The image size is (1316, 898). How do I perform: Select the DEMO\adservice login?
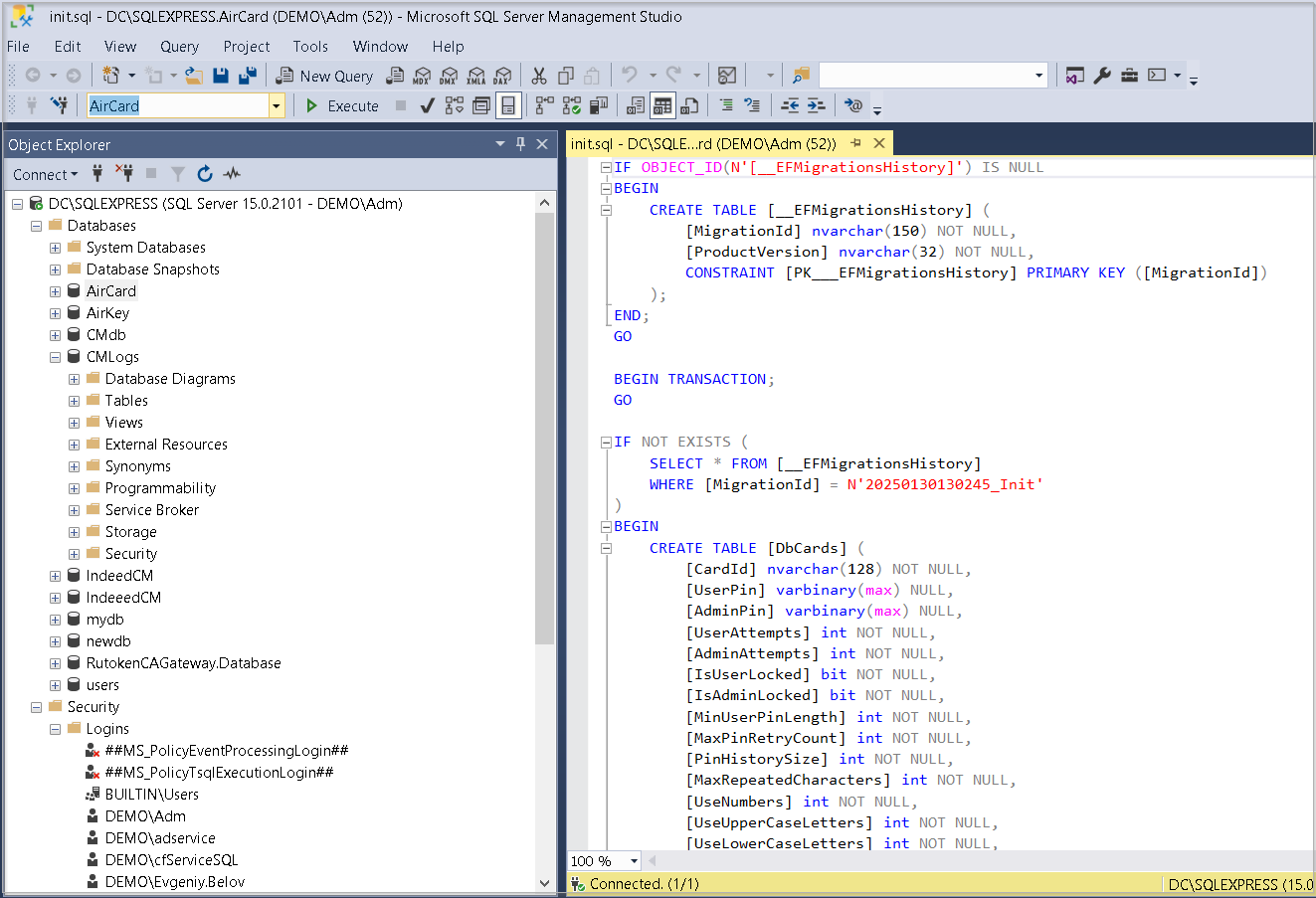(x=160, y=838)
